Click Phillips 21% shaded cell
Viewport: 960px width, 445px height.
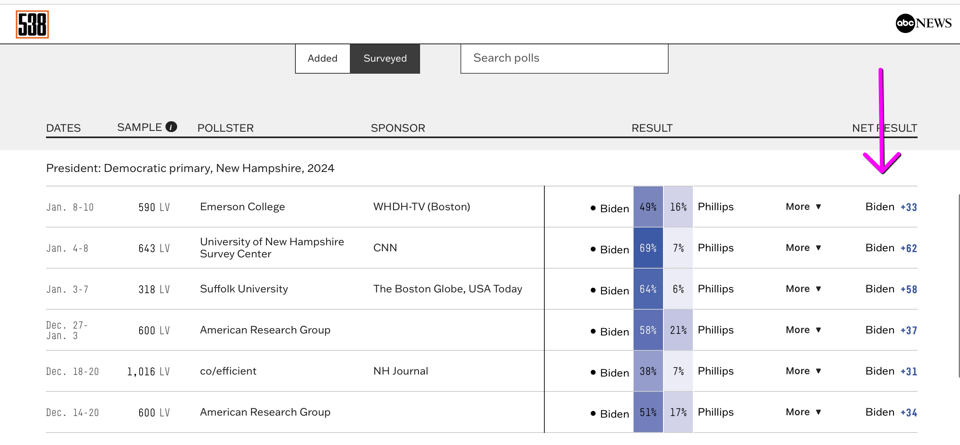[x=678, y=330]
